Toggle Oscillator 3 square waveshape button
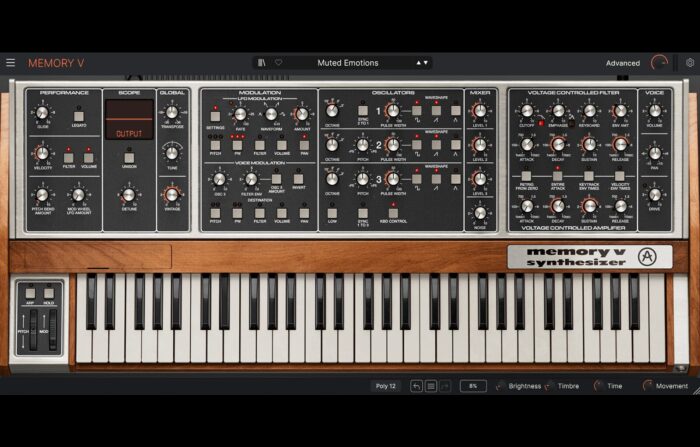Viewport: 700px width, 447px height. (x=417, y=179)
